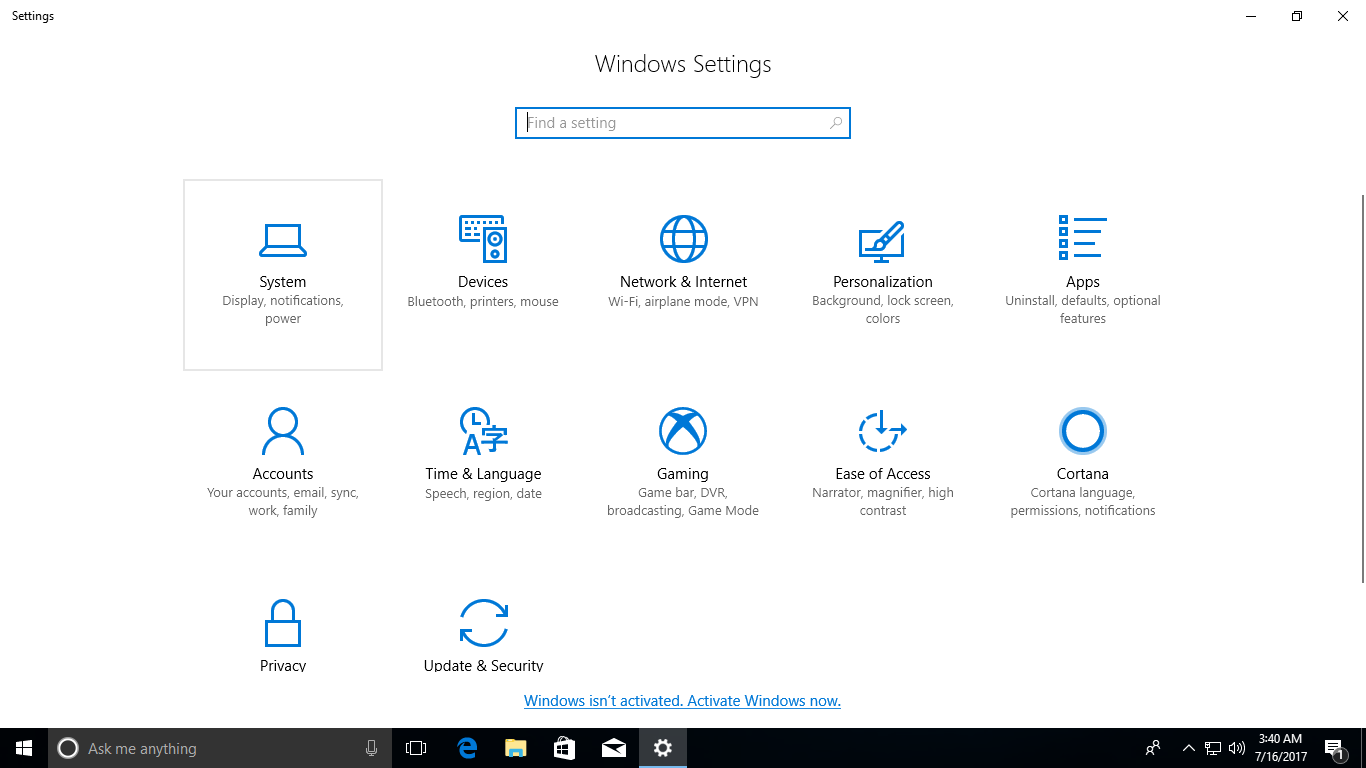The width and height of the screenshot is (1366, 768).
Task: Show hidden system tray icons
Action: point(1188,748)
